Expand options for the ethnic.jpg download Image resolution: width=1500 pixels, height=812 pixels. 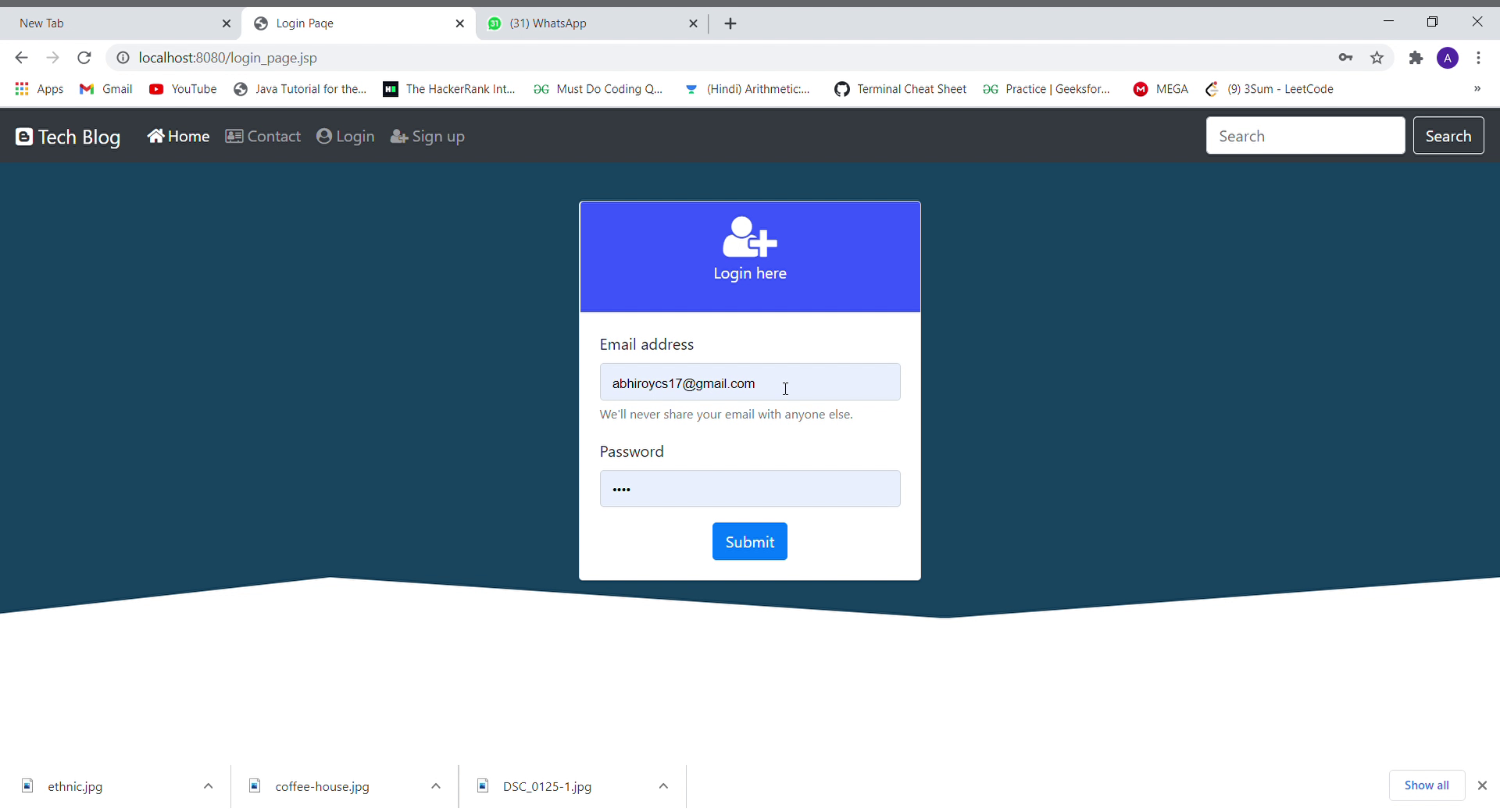[207, 786]
